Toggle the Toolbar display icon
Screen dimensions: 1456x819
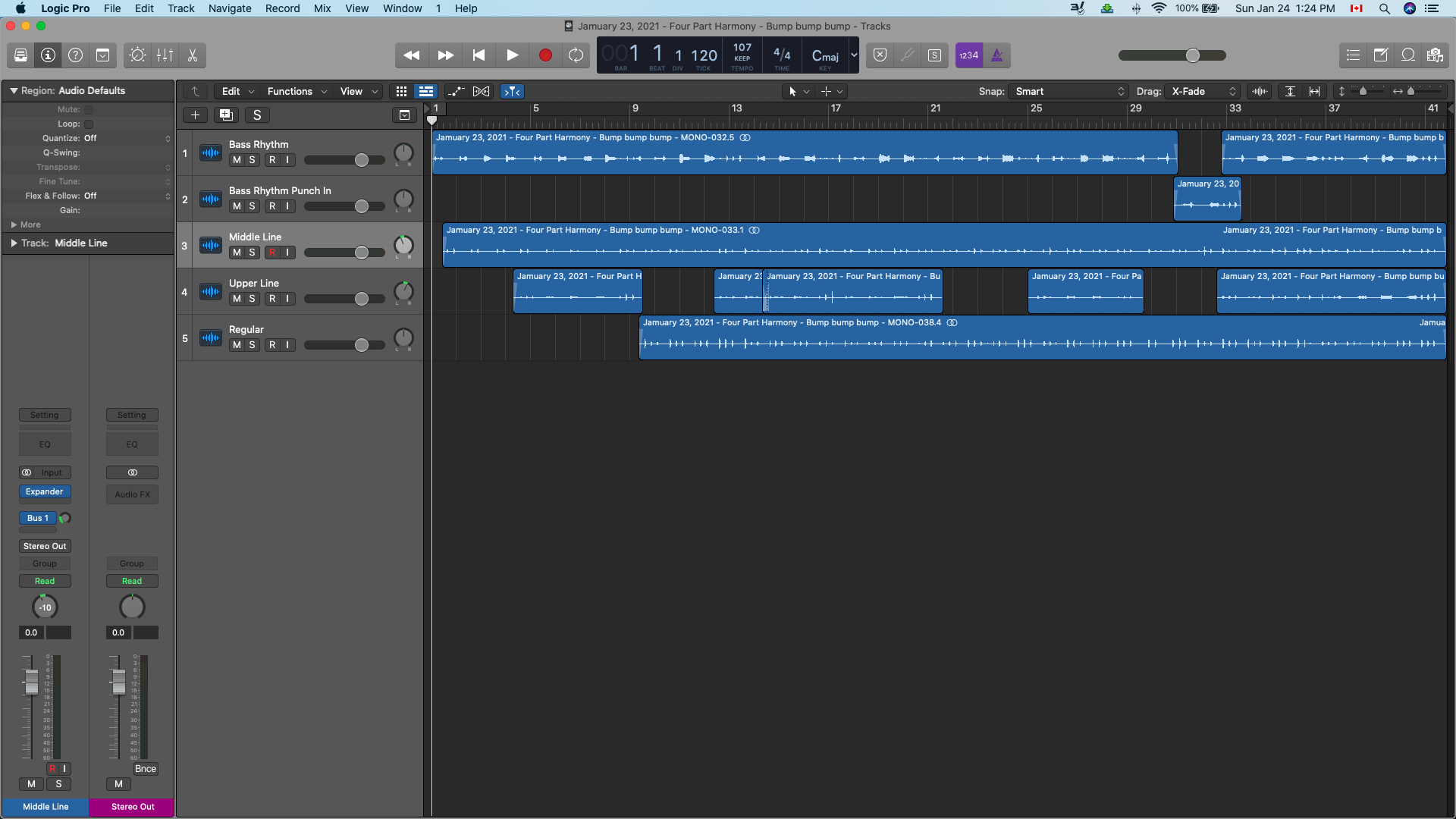(x=103, y=55)
